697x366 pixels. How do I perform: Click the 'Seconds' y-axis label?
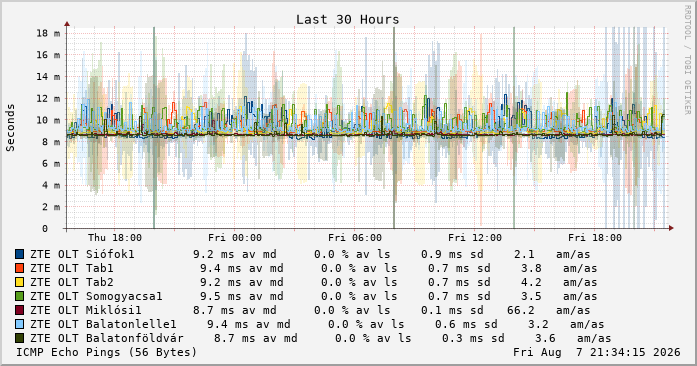[11, 128]
